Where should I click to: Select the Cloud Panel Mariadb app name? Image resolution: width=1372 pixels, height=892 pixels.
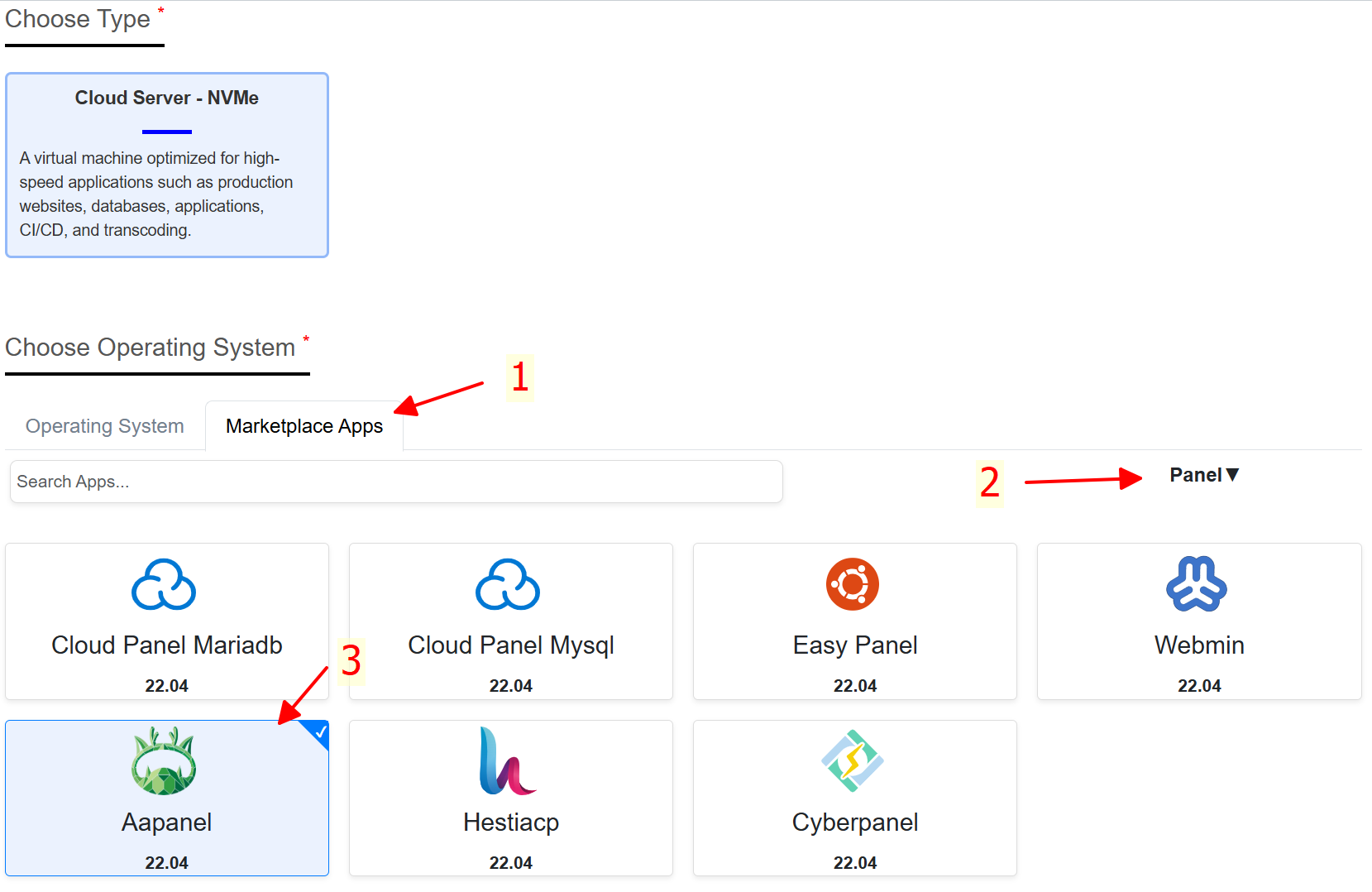click(167, 645)
